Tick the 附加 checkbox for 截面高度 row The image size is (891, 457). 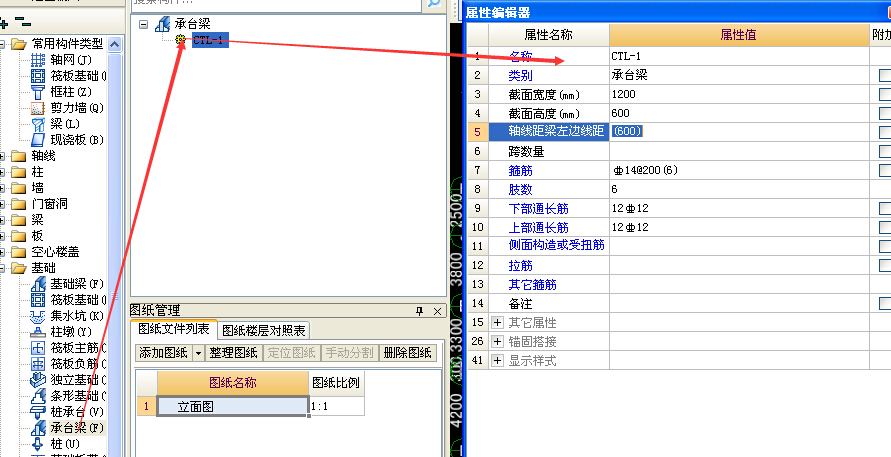point(885,114)
